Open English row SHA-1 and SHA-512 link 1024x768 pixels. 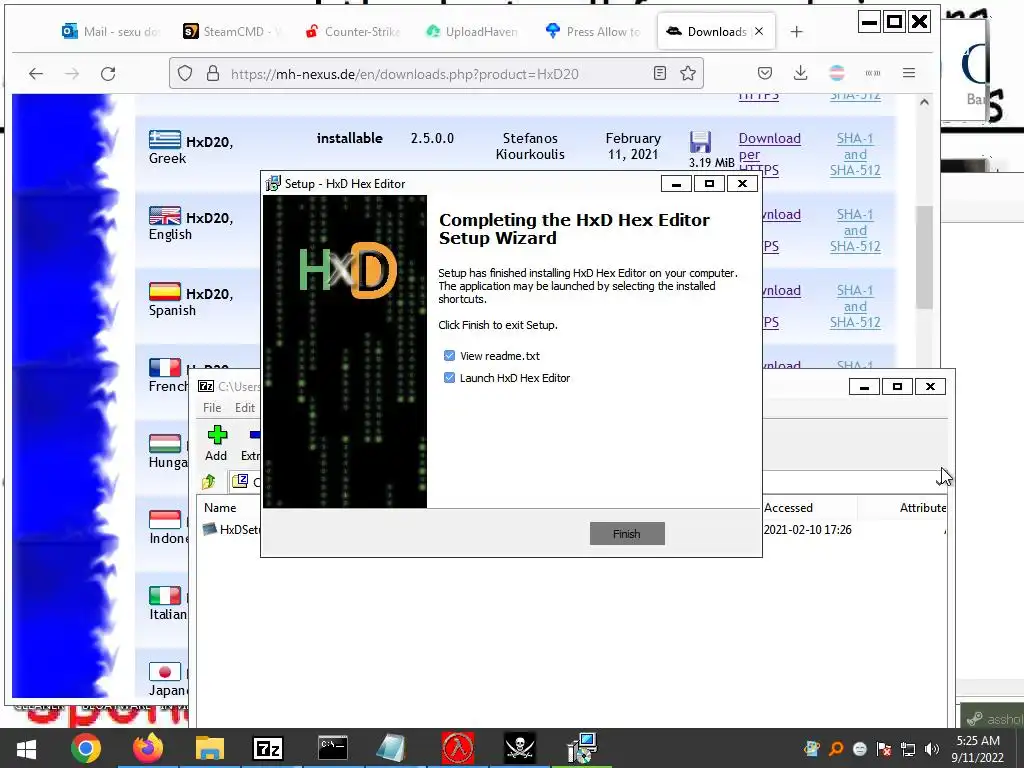pyautogui.click(x=855, y=231)
